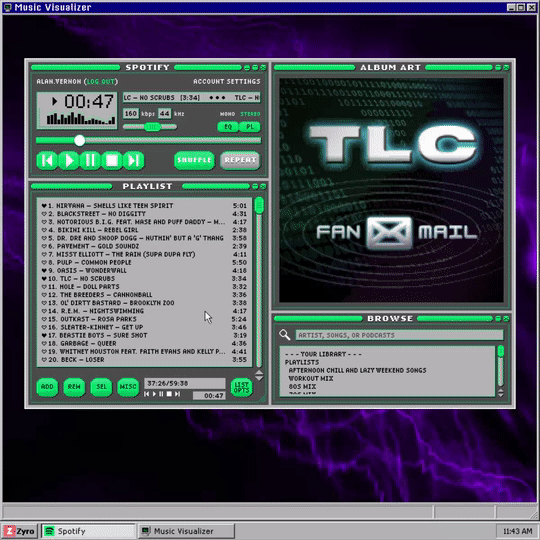Click the mini next-track icon under playlist timer

click(x=177, y=394)
